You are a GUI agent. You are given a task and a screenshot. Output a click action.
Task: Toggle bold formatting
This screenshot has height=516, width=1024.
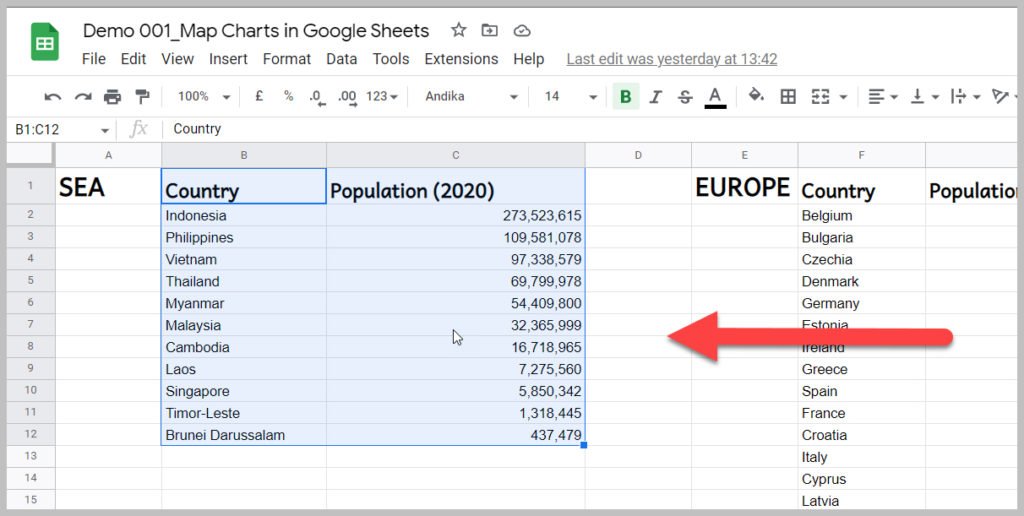[626, 97]
